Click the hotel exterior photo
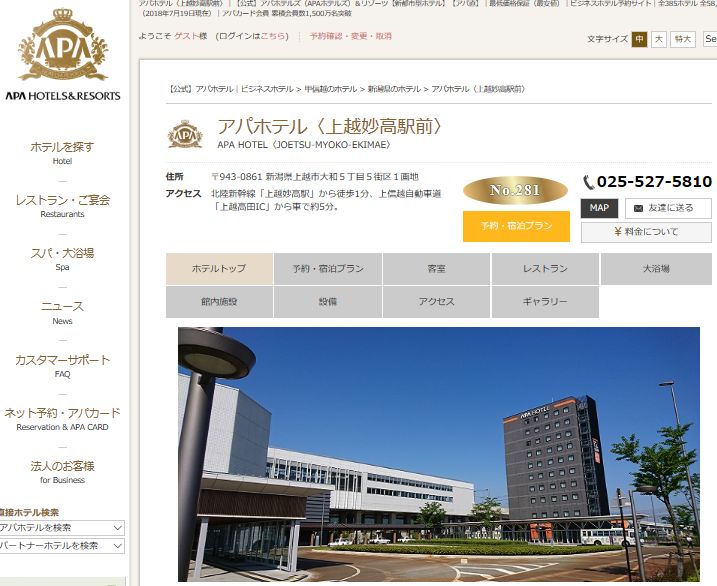The image size is (717, 586). point(439,454)
